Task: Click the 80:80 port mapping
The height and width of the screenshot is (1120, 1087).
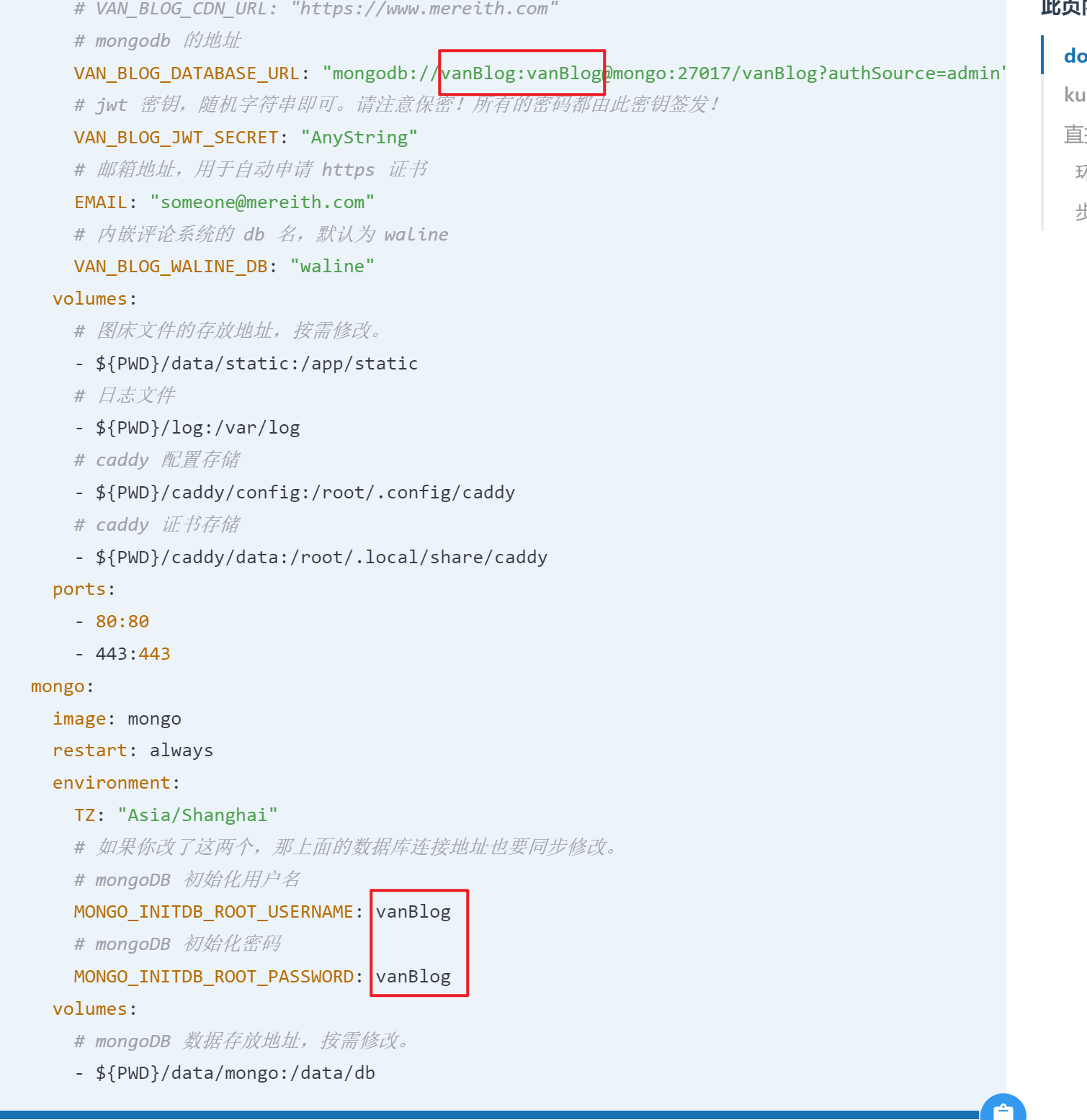Action: pyautogui.click(x=122, y=622)
